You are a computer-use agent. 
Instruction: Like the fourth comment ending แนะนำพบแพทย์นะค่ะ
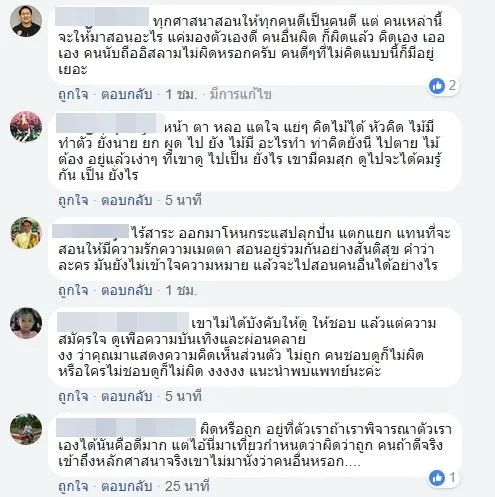[x=73, y=396]
